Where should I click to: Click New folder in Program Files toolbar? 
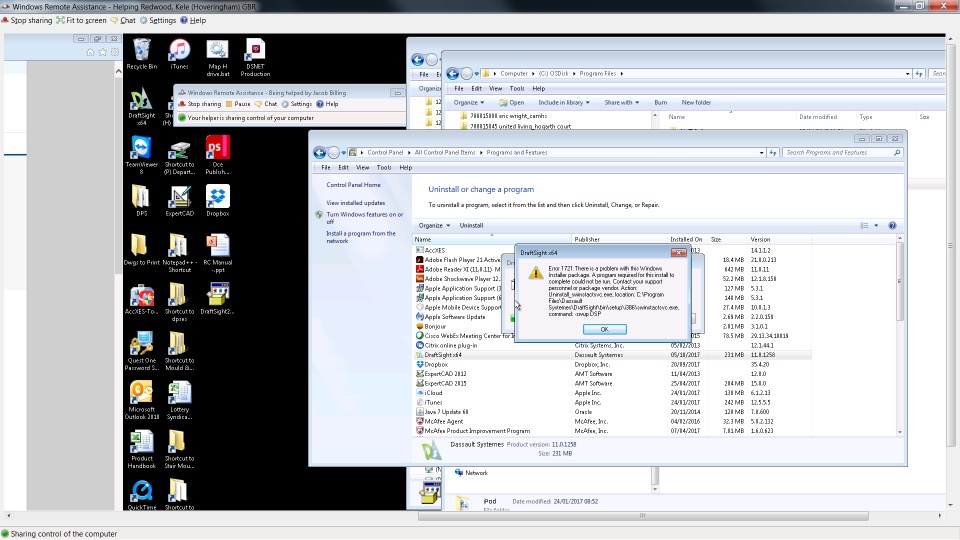pyautogui.click(x=696, y=102)
